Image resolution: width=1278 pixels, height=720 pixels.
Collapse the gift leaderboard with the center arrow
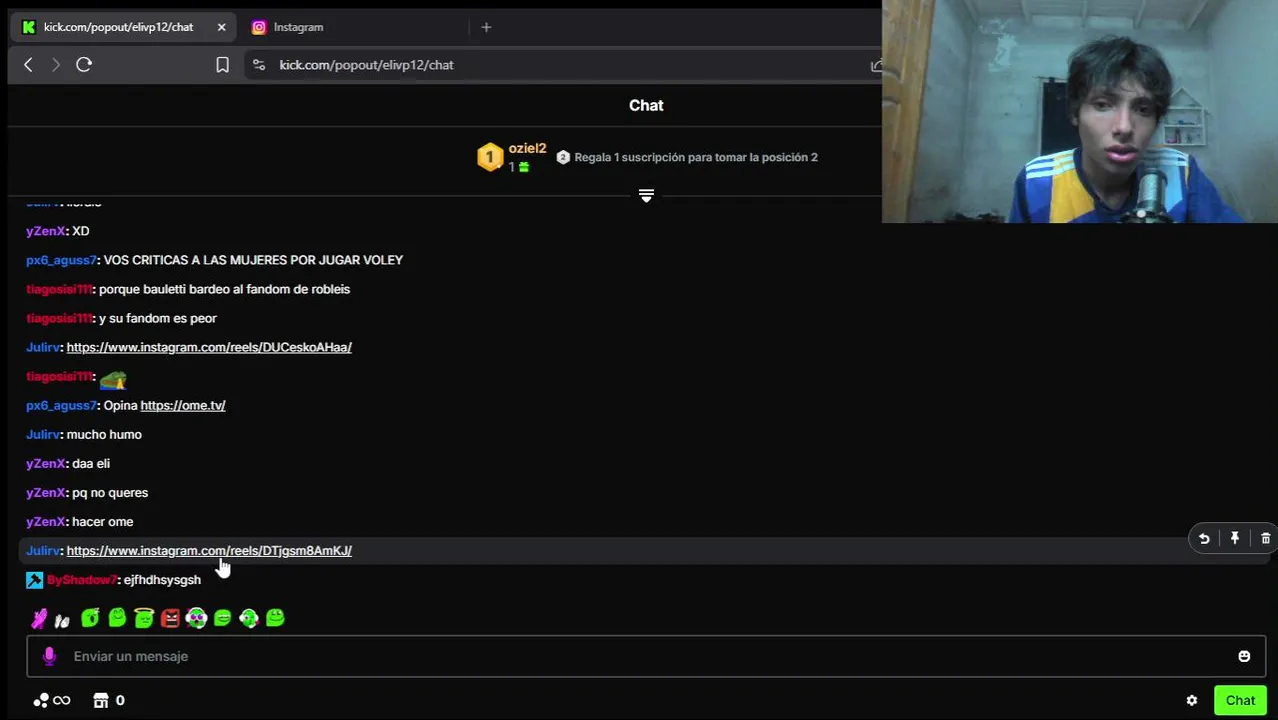point(646,196)
